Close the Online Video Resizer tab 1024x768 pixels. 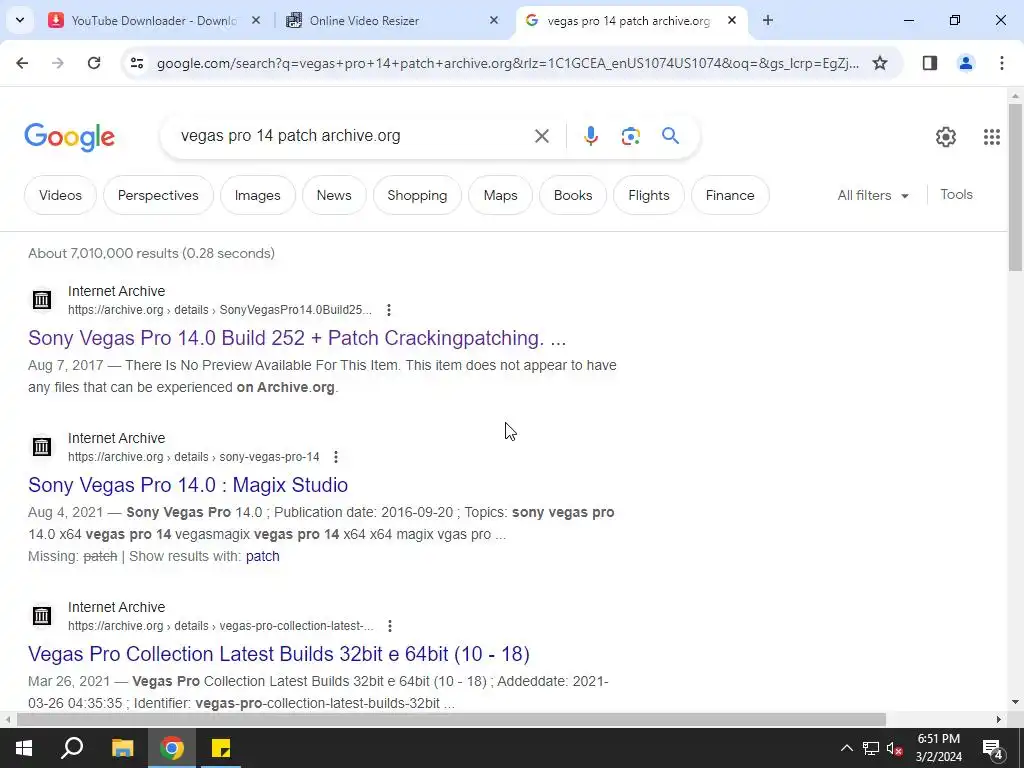[x=494, y=20]
